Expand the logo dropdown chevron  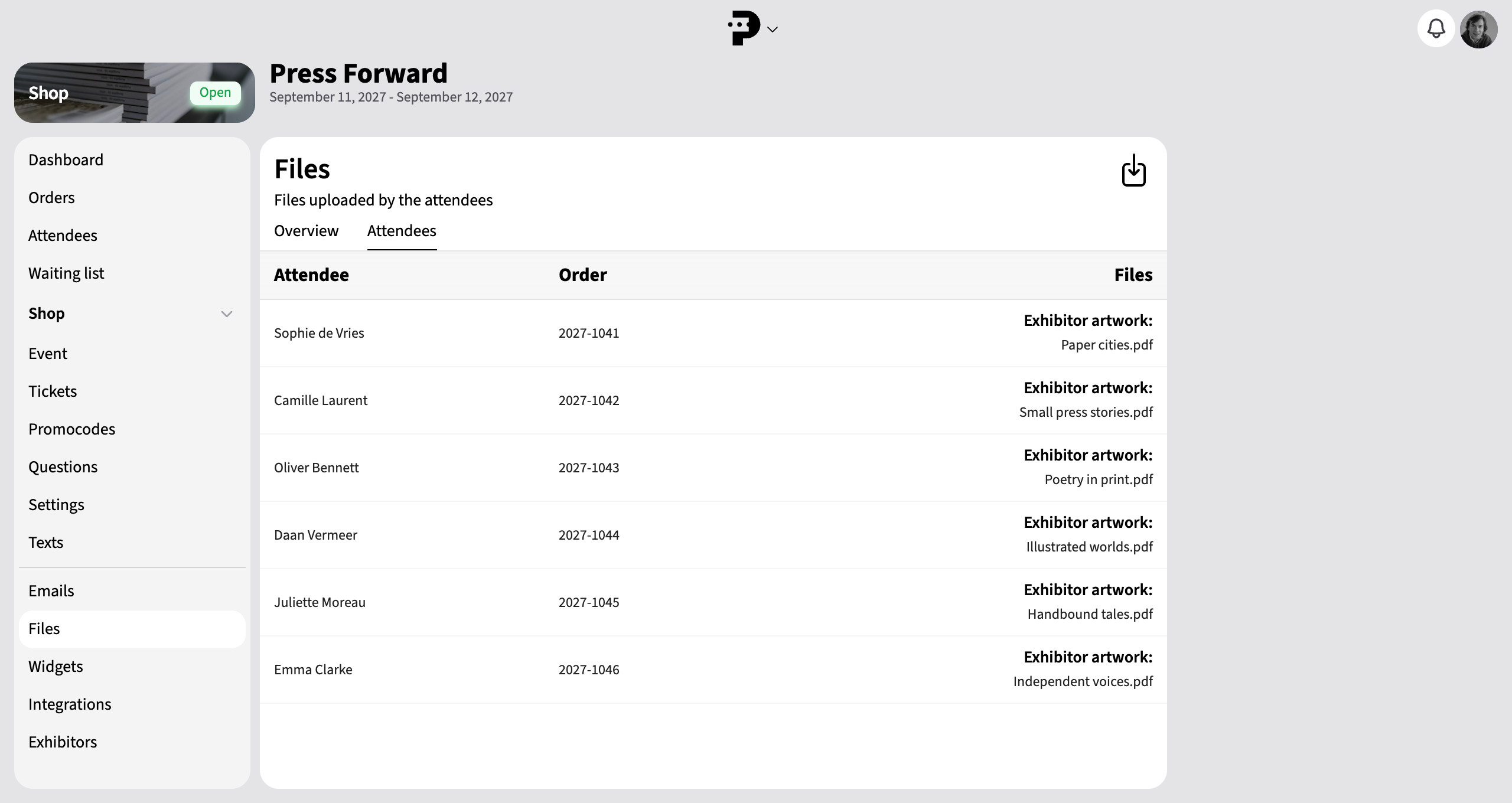click(772, 29)
